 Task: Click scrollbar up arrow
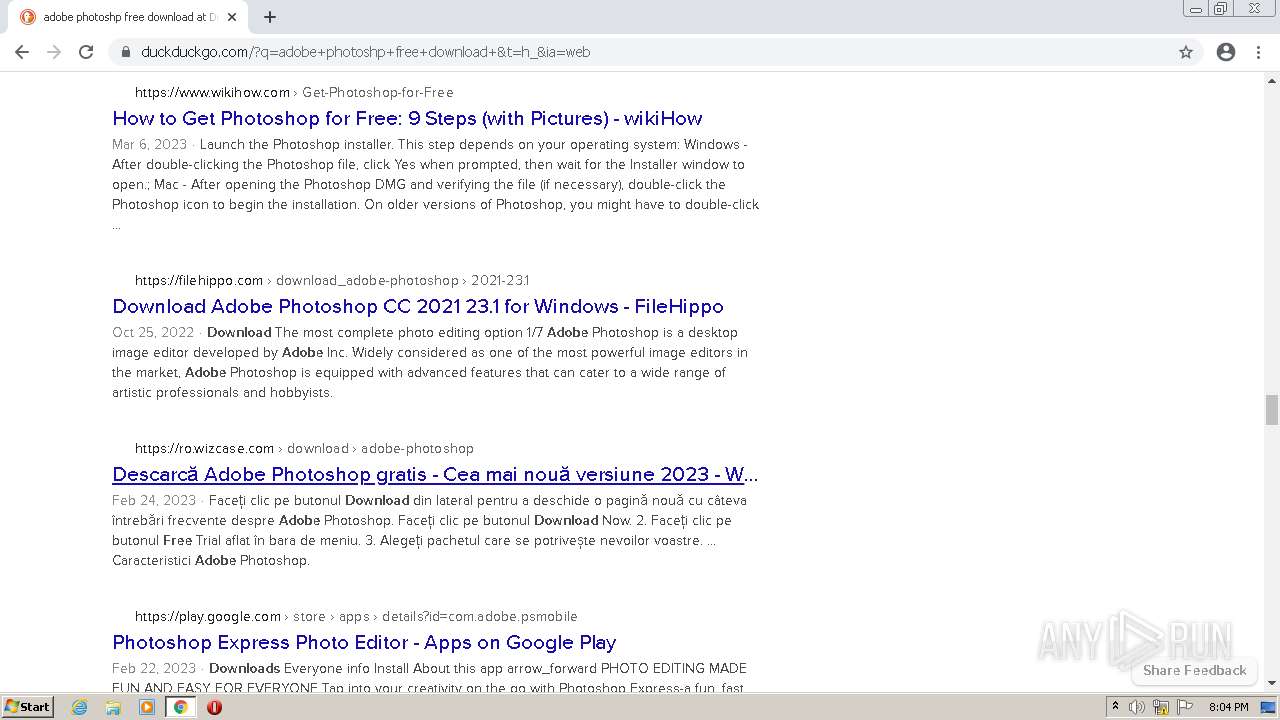pos(1272,79)
